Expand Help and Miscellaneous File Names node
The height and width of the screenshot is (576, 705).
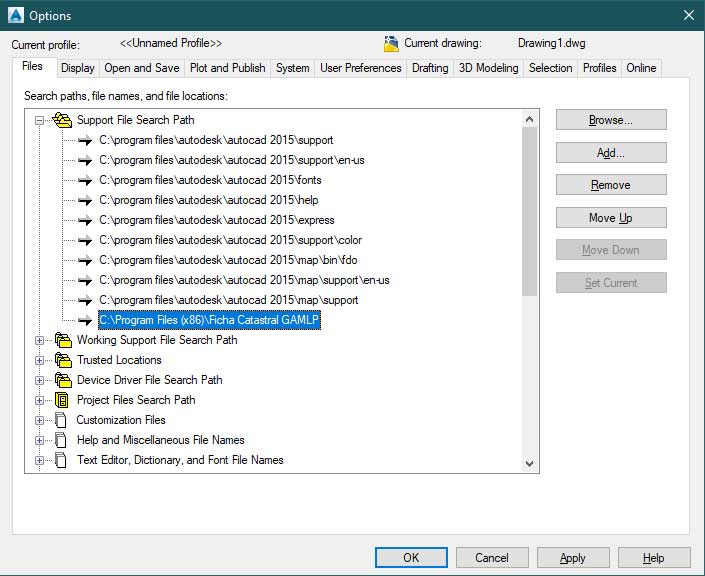click(x=40, y=441)
